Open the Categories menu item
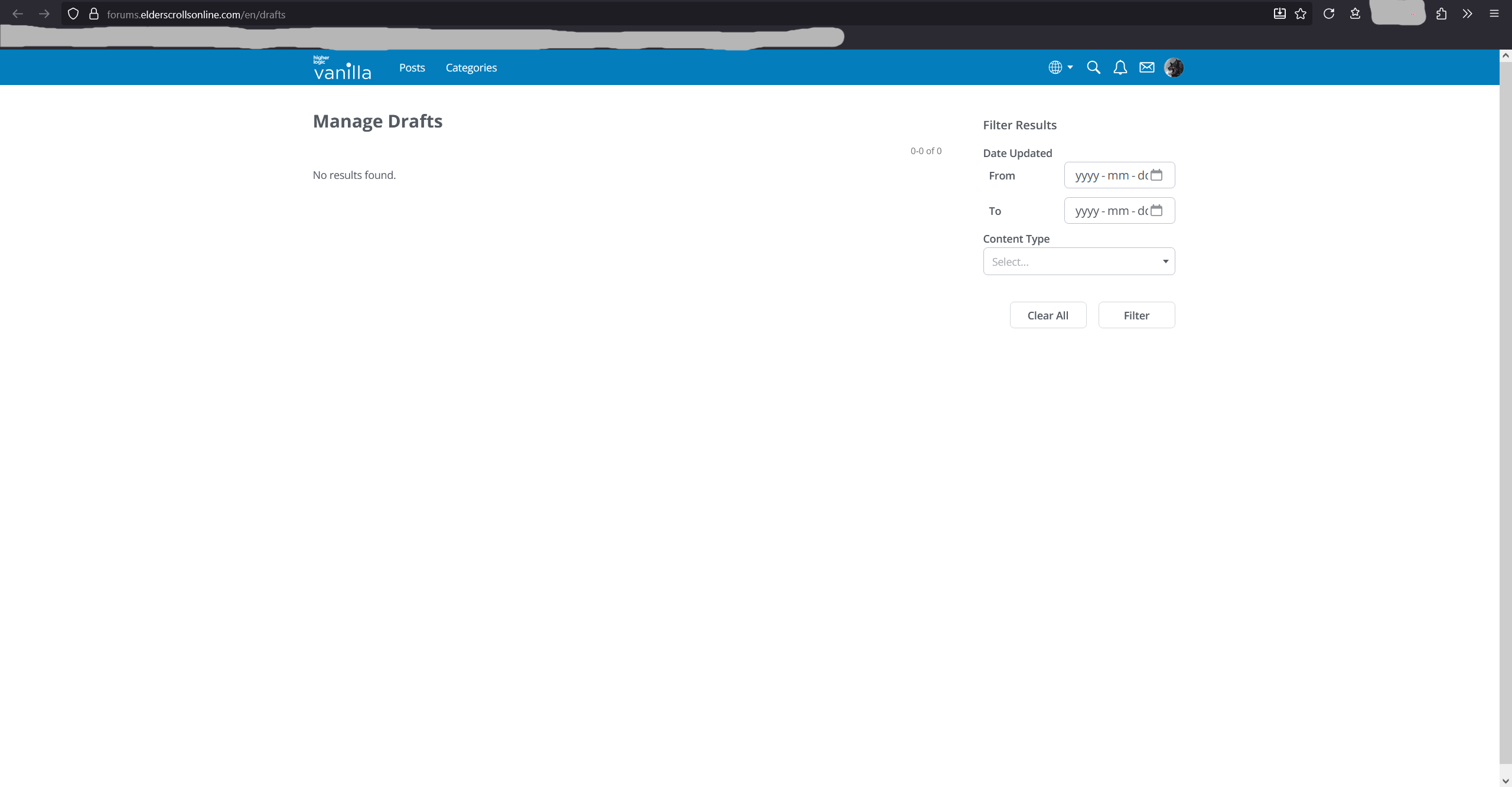 (x=471, y=68)
